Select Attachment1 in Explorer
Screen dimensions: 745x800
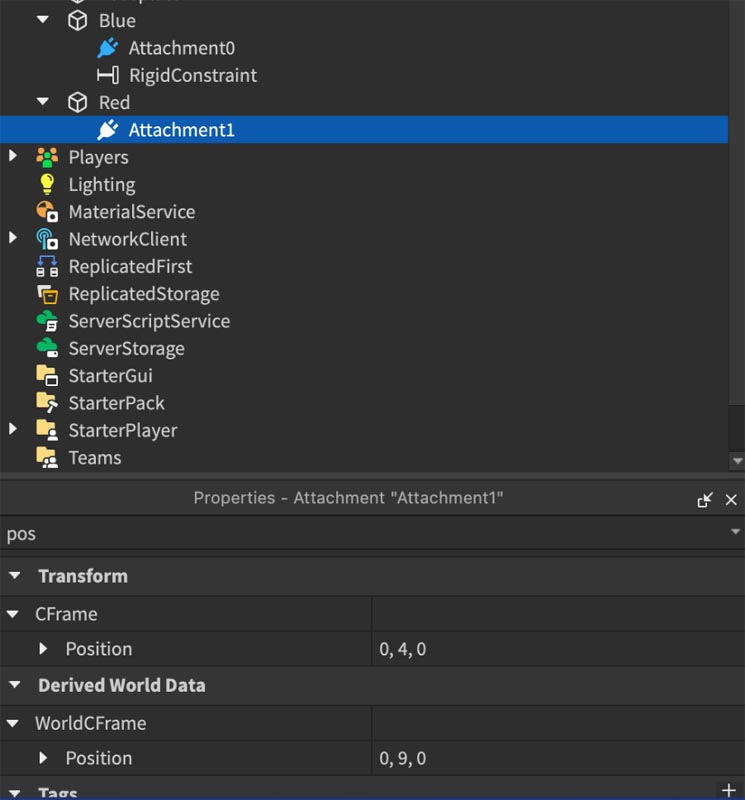tap(363, 130)
